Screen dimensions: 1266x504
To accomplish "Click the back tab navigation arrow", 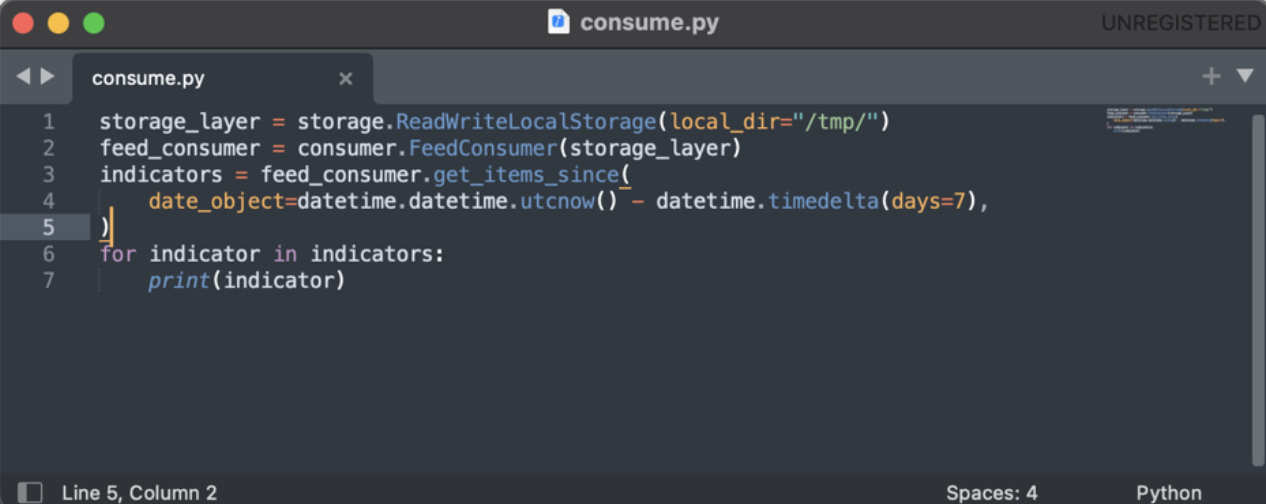I will tap(23, 76).
